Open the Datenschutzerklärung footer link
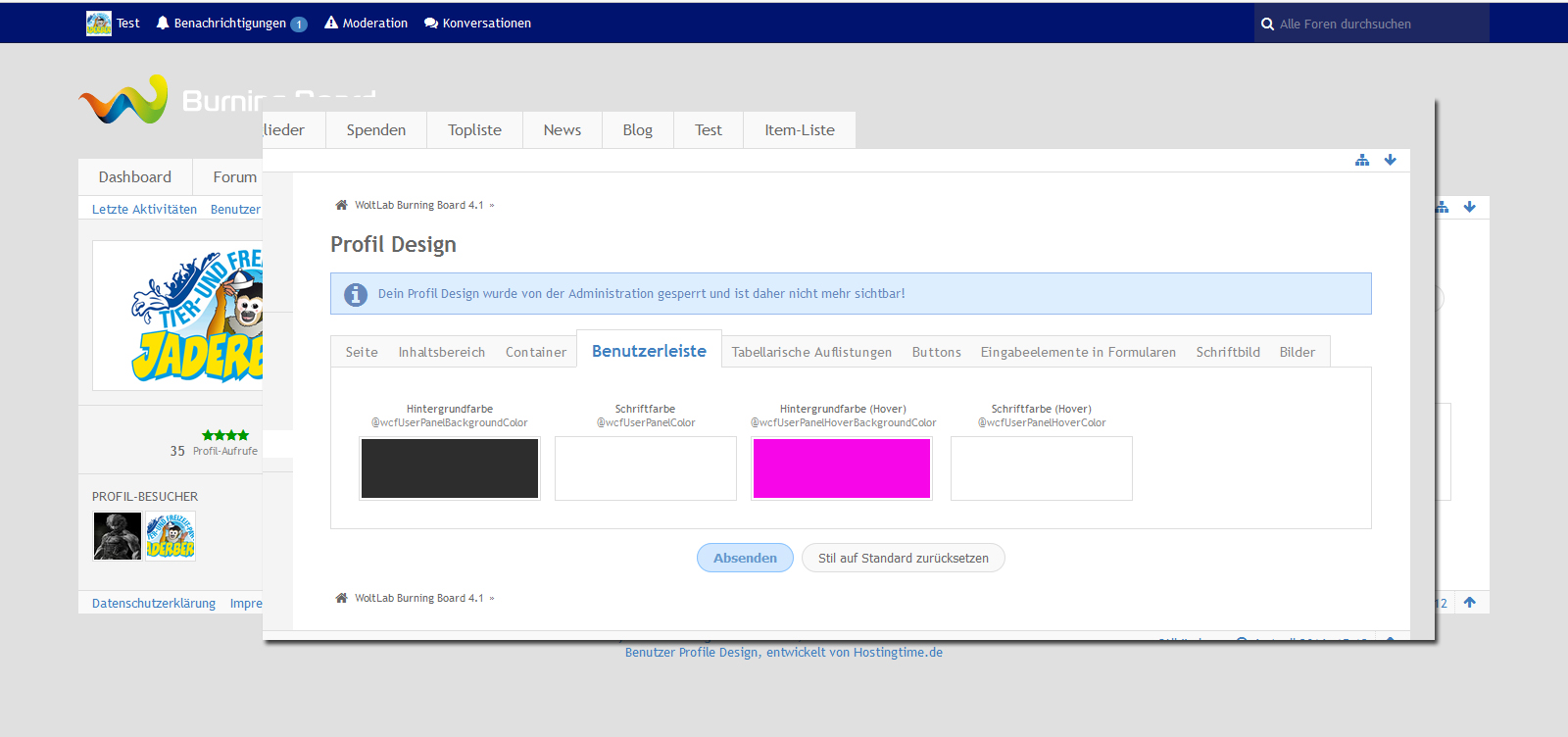 click(x=154, y=603)
